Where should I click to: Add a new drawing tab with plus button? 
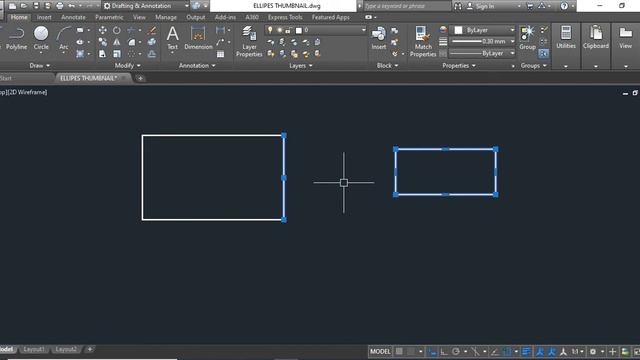140,78
